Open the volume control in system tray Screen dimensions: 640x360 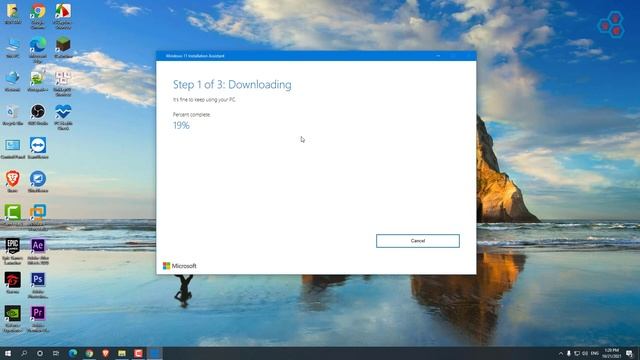click(x=585, y=353)
